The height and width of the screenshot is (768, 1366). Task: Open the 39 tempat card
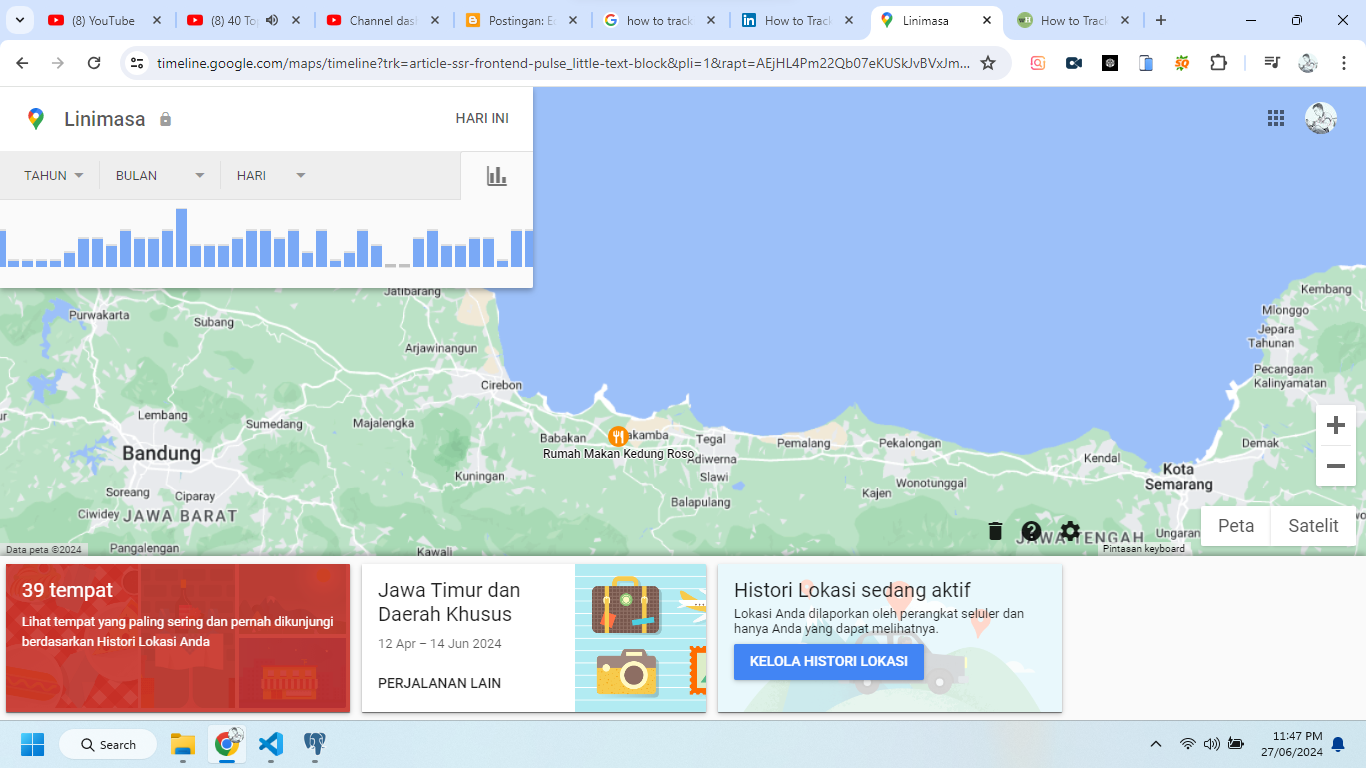[178, 638]
